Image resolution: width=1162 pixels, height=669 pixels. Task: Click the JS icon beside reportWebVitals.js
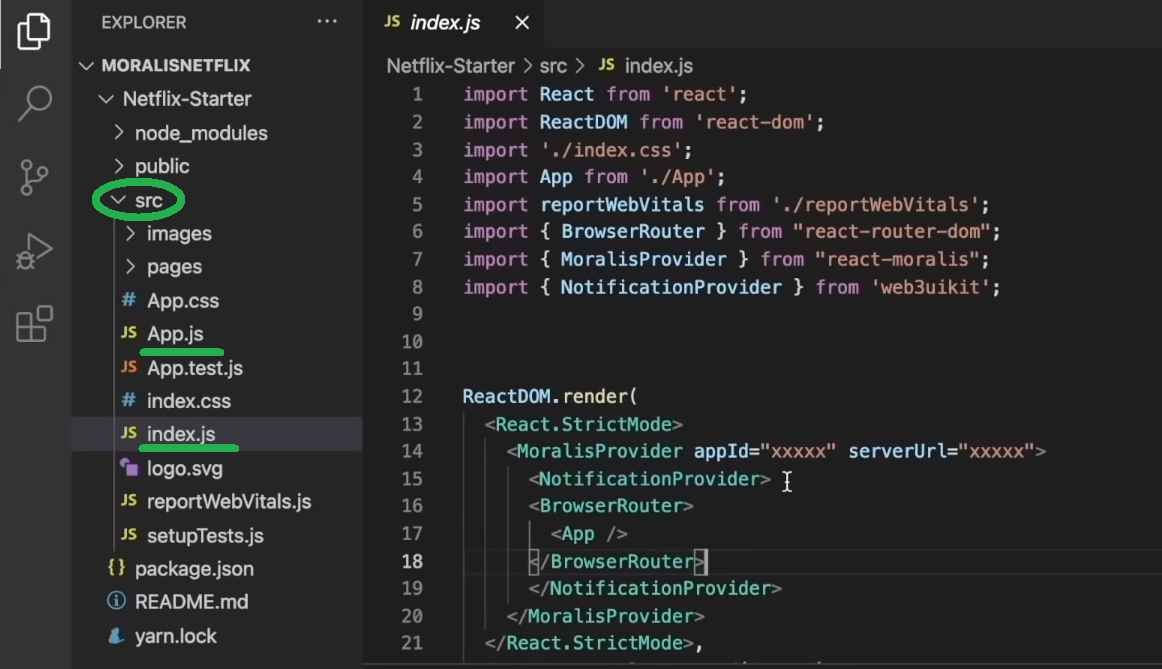click(x=129, y=500)
